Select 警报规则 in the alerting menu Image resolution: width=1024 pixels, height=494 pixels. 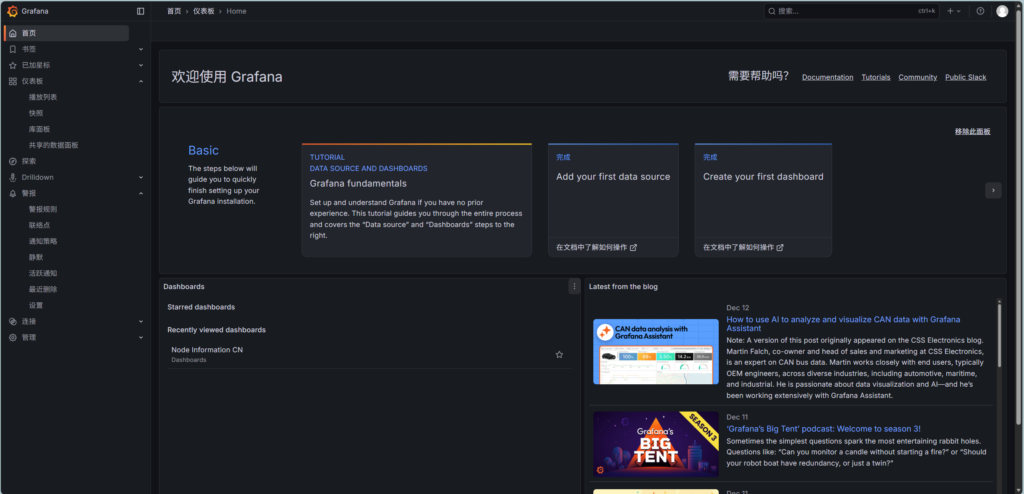click(43, 209)
